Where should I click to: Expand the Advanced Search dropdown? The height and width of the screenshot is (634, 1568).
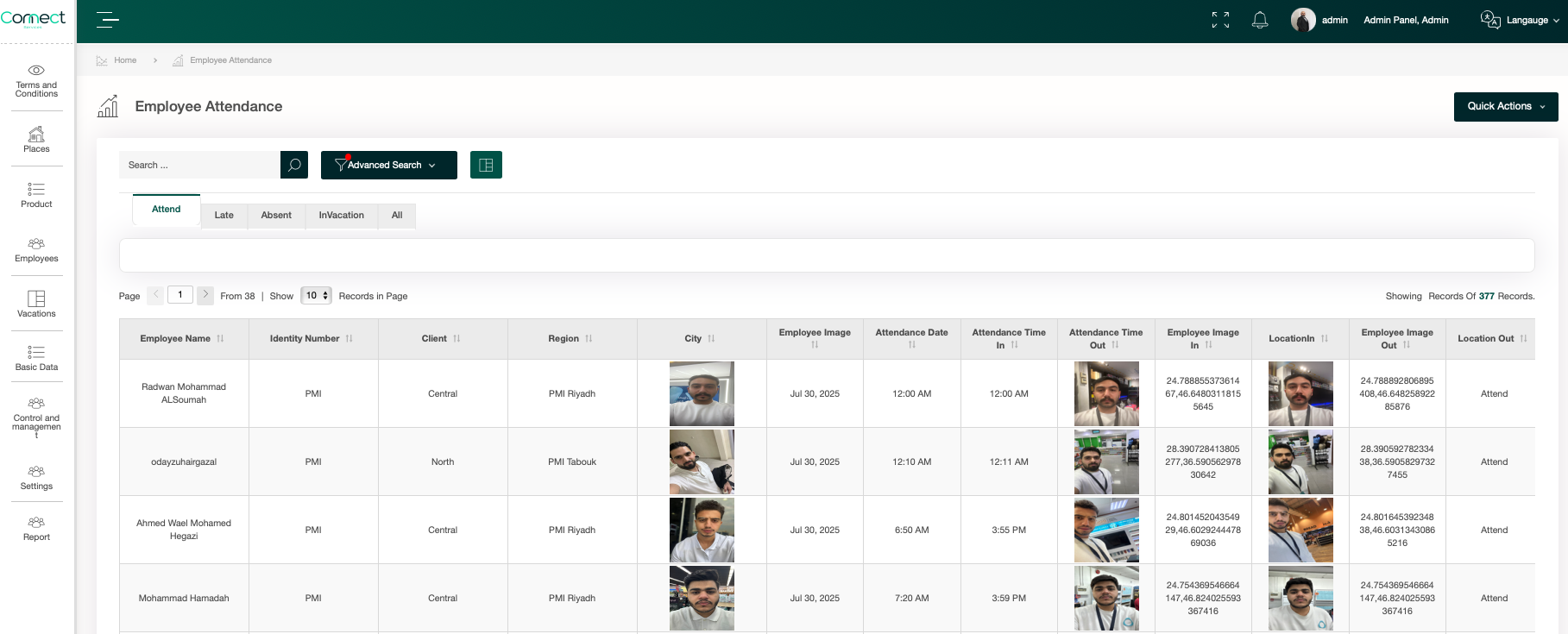click(389, 165)
